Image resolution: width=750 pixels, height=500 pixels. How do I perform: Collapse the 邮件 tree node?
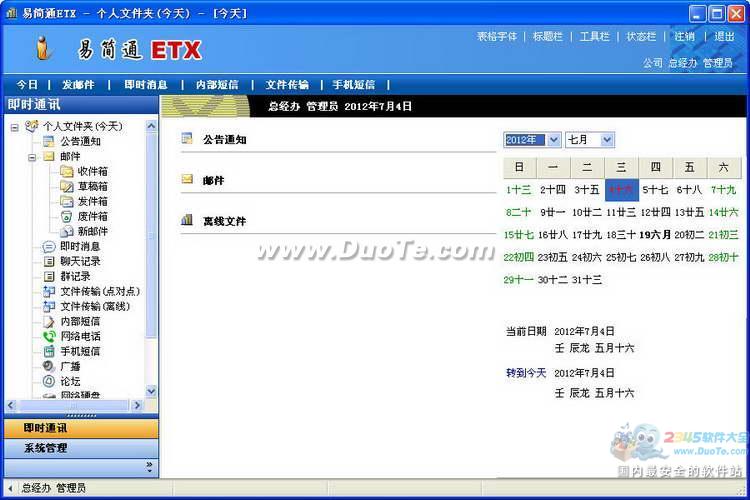click(x=32, y=157)
